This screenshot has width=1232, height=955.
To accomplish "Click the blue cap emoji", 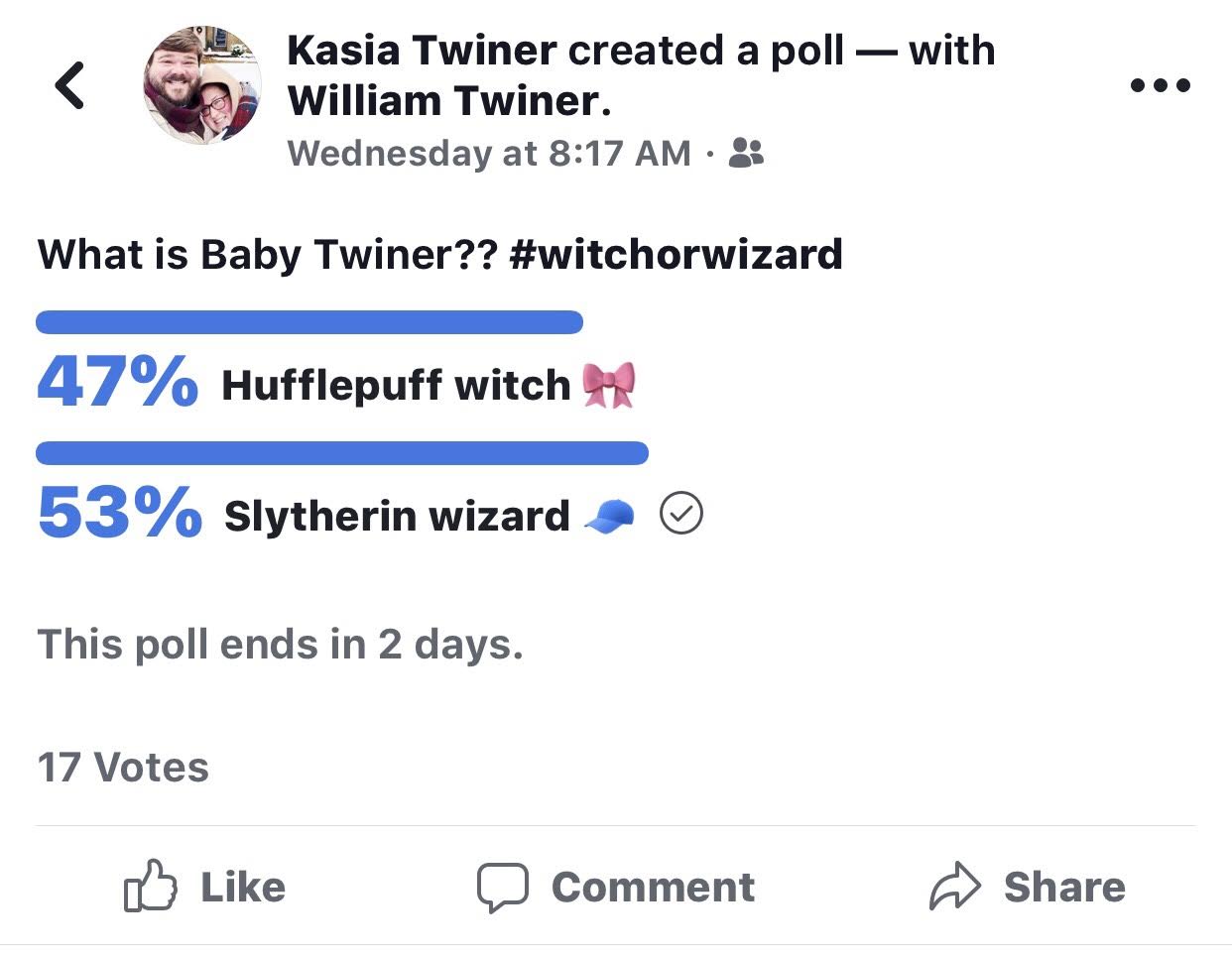I will (609, 516).
